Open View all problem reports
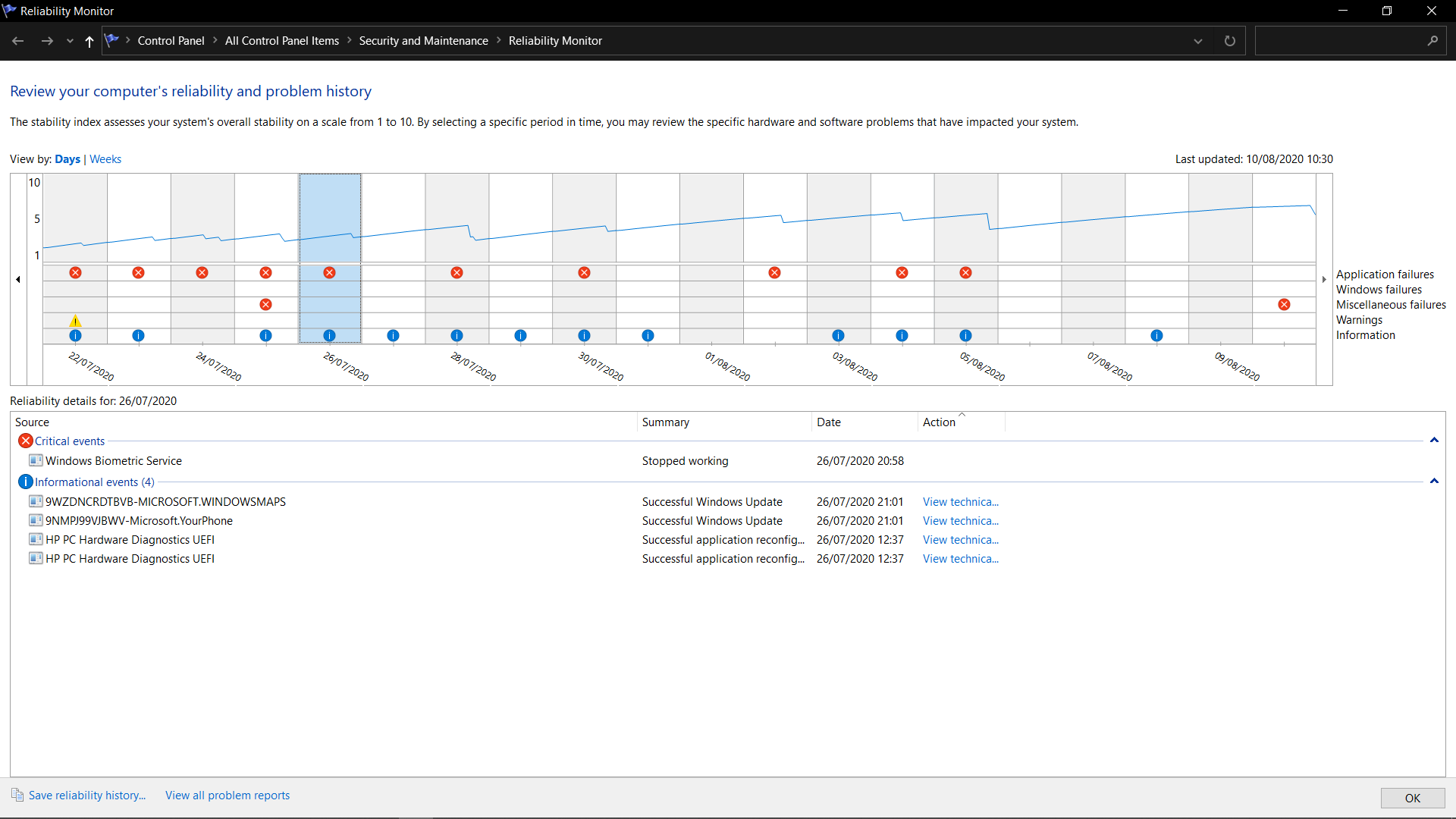 pyautogui.click(x=227, y=795)
